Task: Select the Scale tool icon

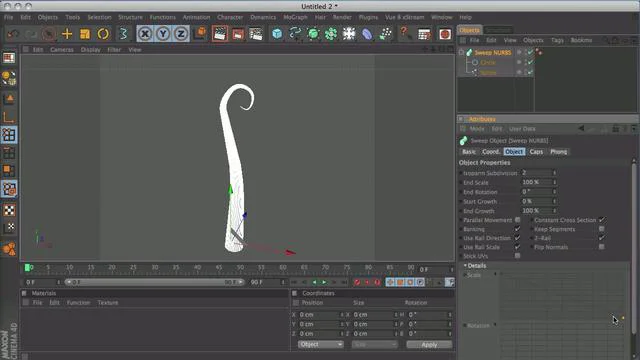Action: (85, 34)
